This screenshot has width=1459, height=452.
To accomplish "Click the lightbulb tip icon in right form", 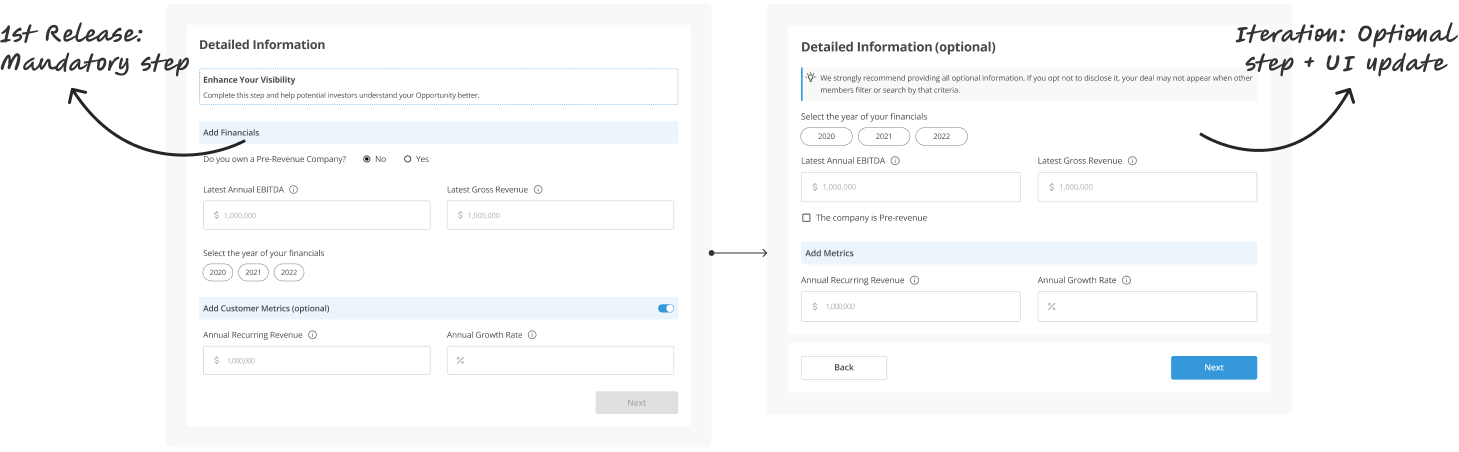I will (x=811, y=77).
